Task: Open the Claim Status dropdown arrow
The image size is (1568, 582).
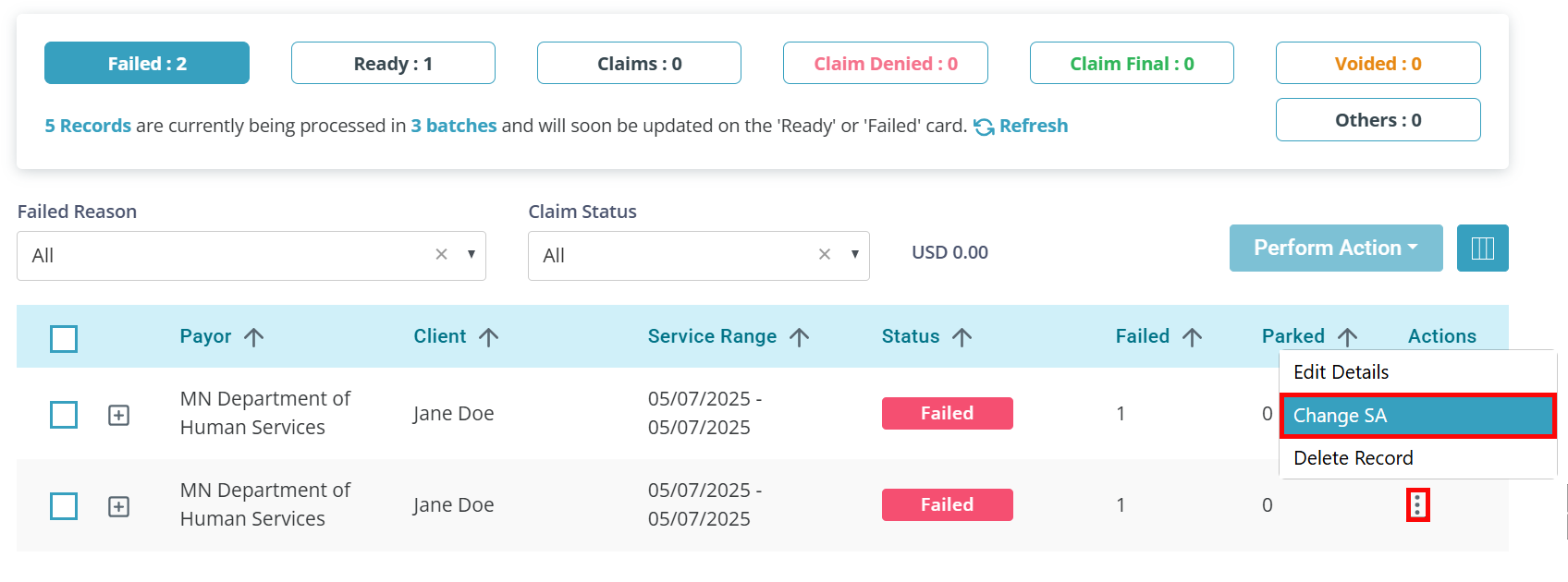Action: pyautogui.click(x=854, y=255)
